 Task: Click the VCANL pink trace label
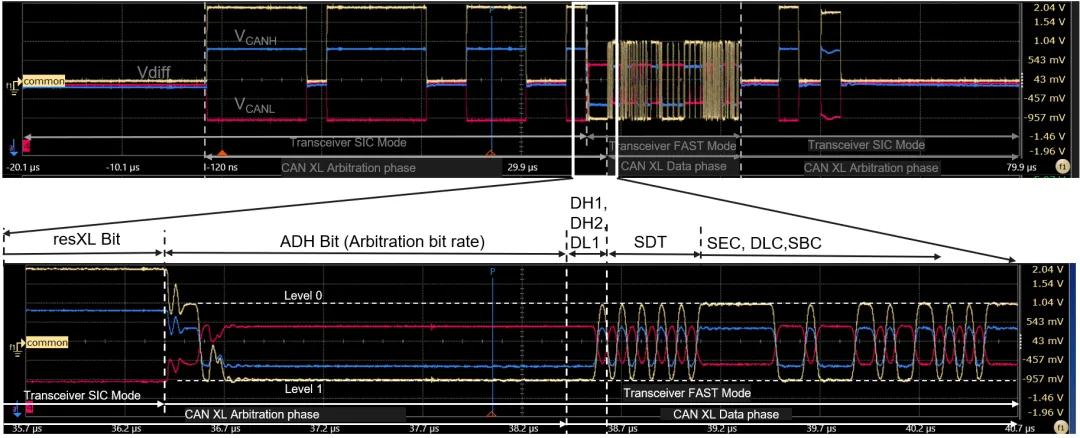[253, 105]
